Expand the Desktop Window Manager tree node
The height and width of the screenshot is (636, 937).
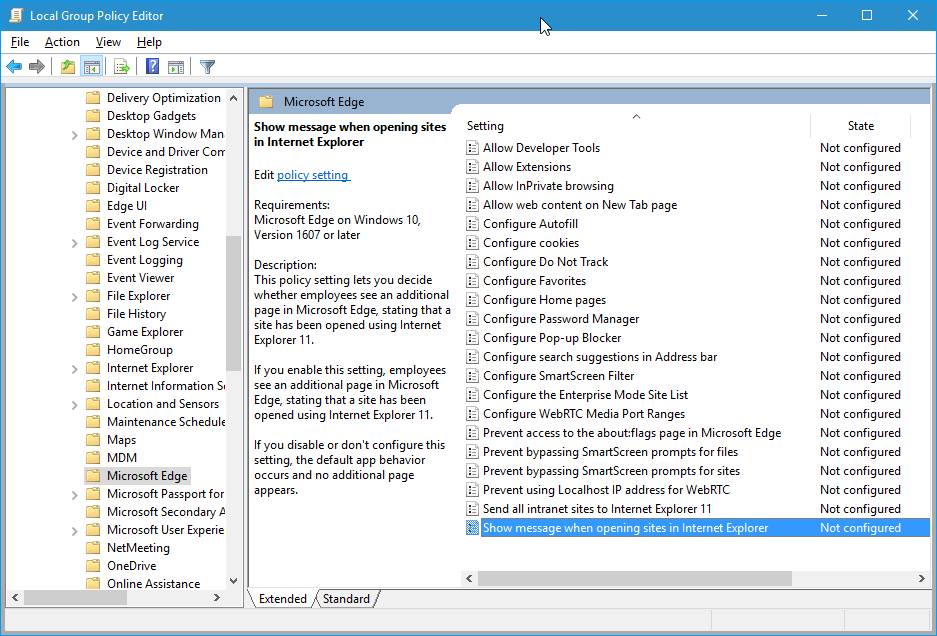75,135
